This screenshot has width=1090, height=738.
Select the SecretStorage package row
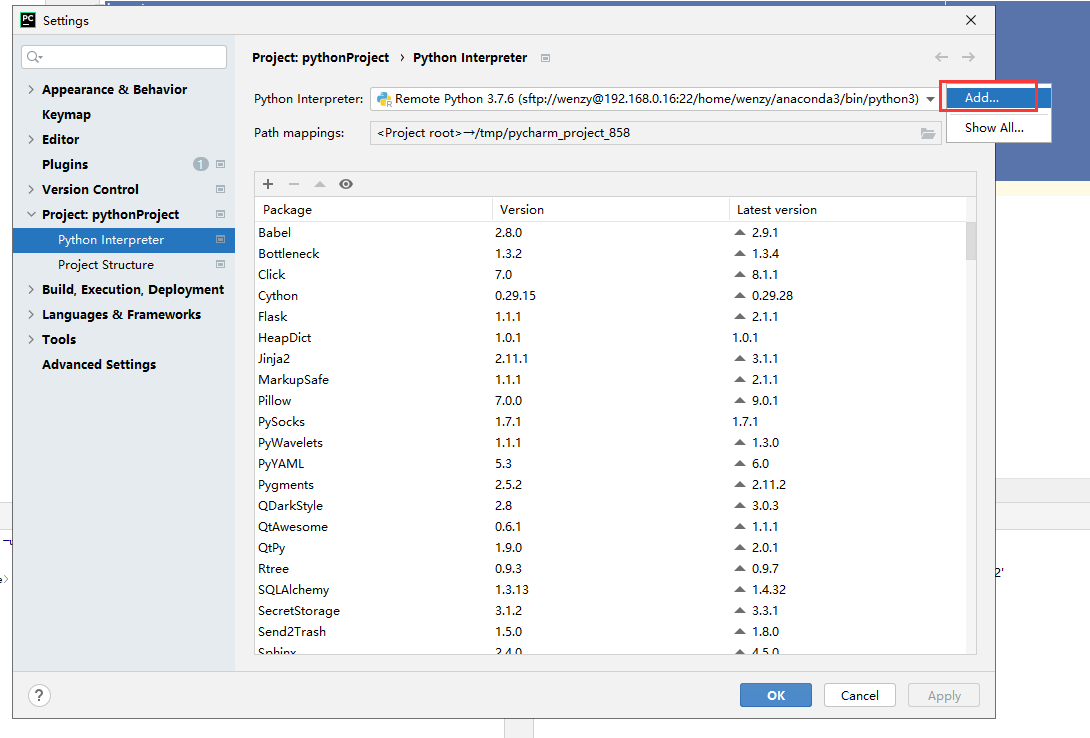coord(610,611)
